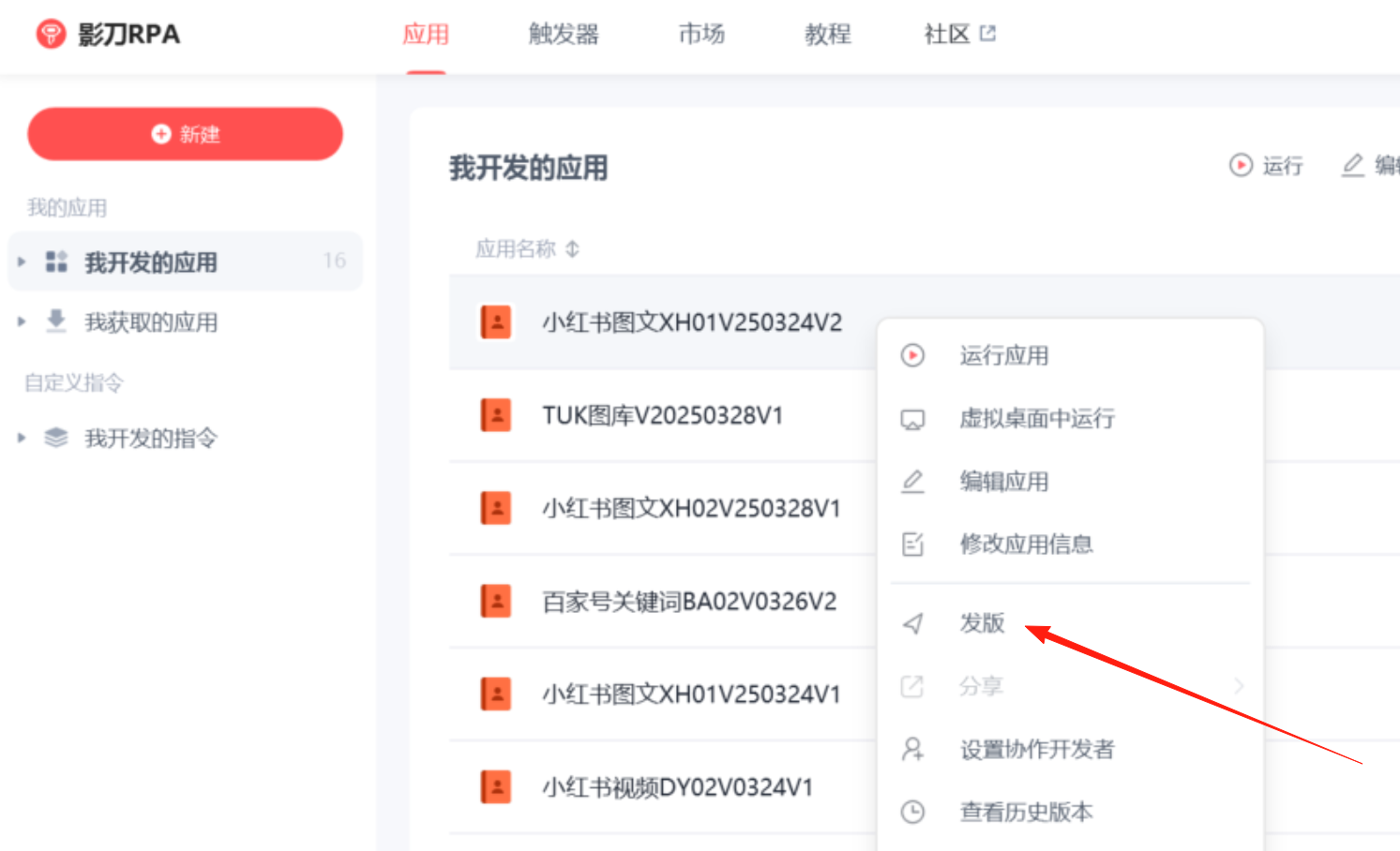Open the 市场 tab

pos(701,35)
